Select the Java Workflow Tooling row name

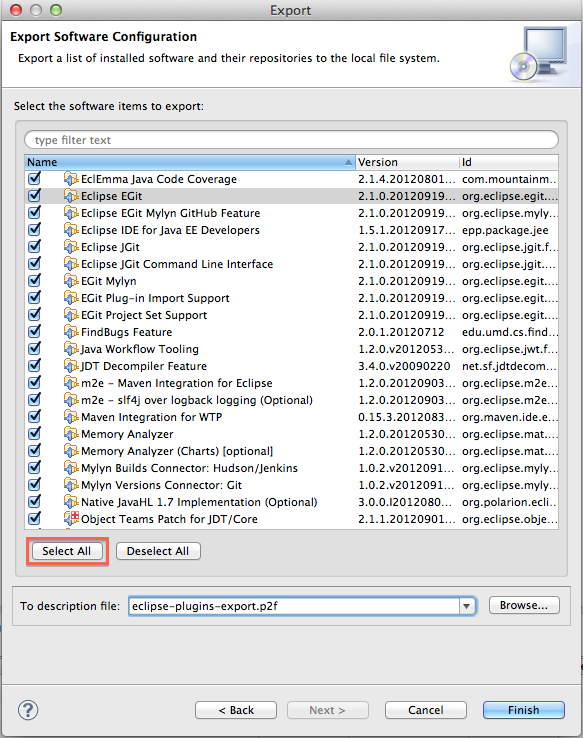pyautogui.click(x=140, y=349)
